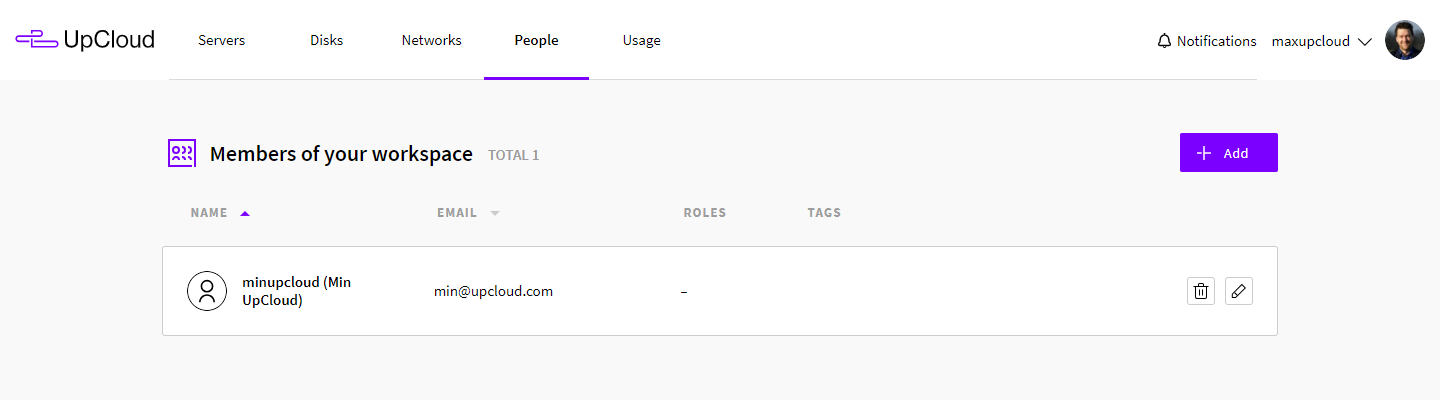Click the workspace members group icon
1440x400 pixels.
coord(181,154)
